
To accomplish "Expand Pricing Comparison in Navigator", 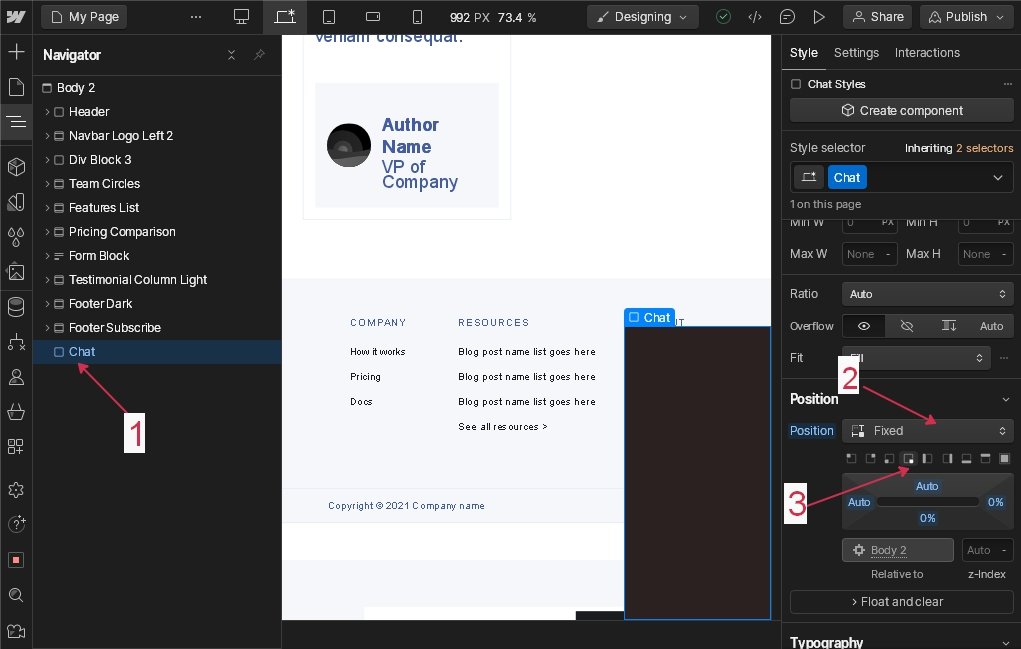I will click(47, 232).
